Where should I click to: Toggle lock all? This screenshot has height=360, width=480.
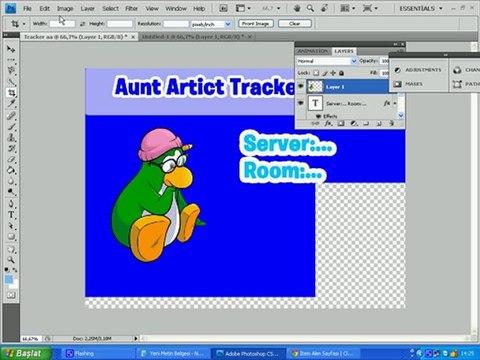click(341, 73)
